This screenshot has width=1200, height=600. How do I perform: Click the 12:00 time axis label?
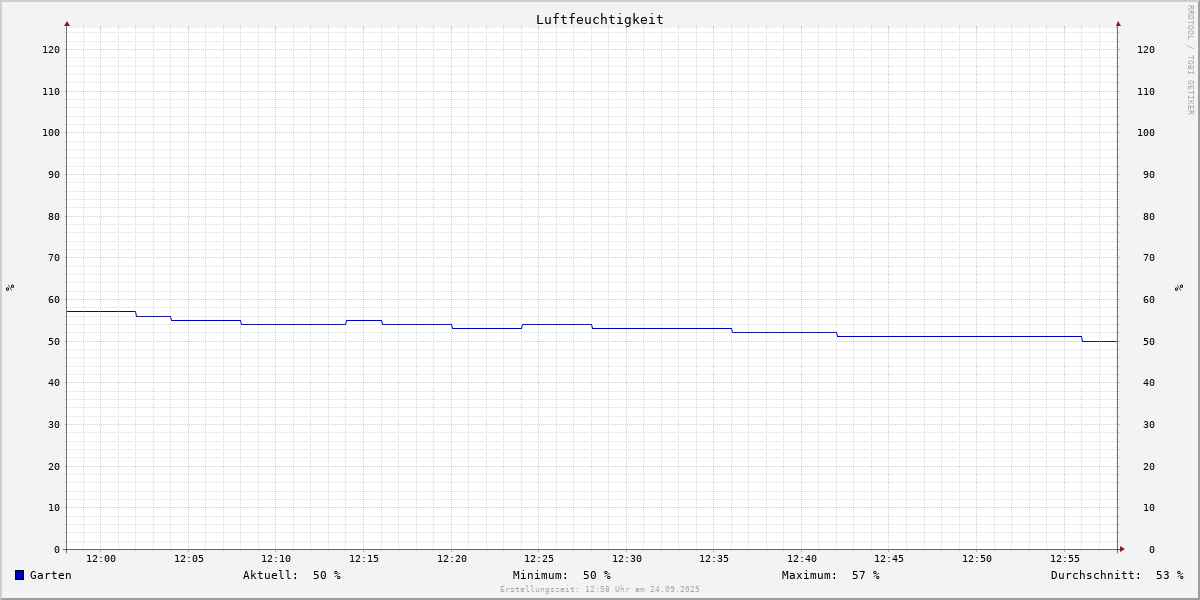(x=101, y=559)
